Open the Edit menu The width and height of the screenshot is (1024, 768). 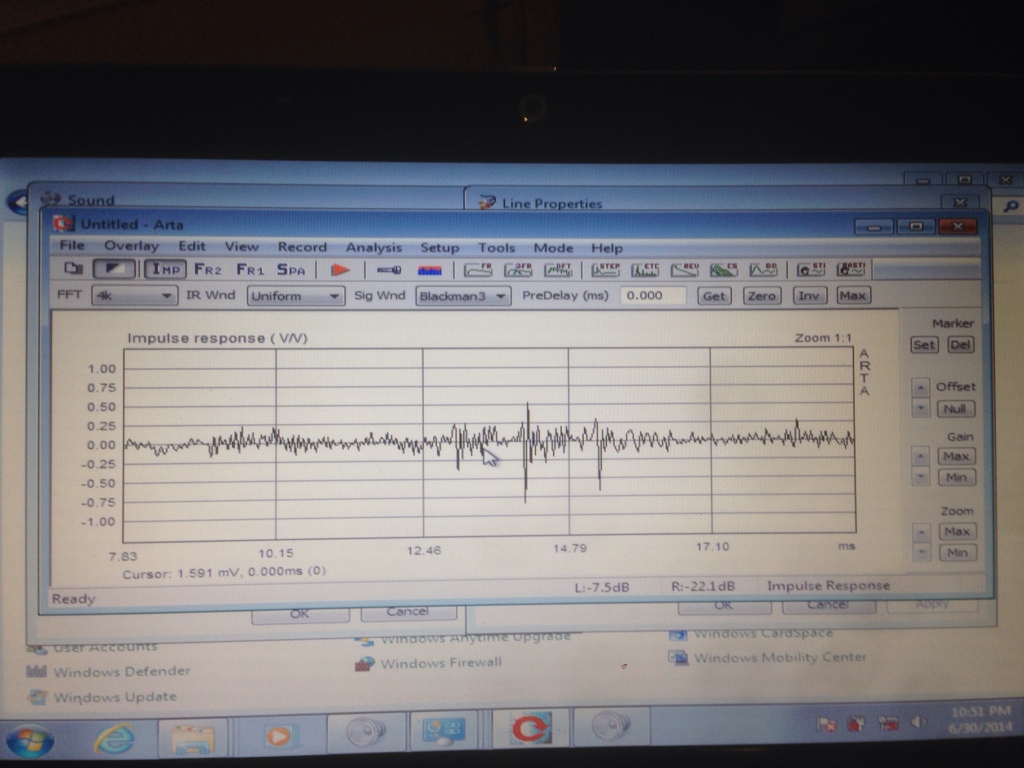tap(191, 246)
